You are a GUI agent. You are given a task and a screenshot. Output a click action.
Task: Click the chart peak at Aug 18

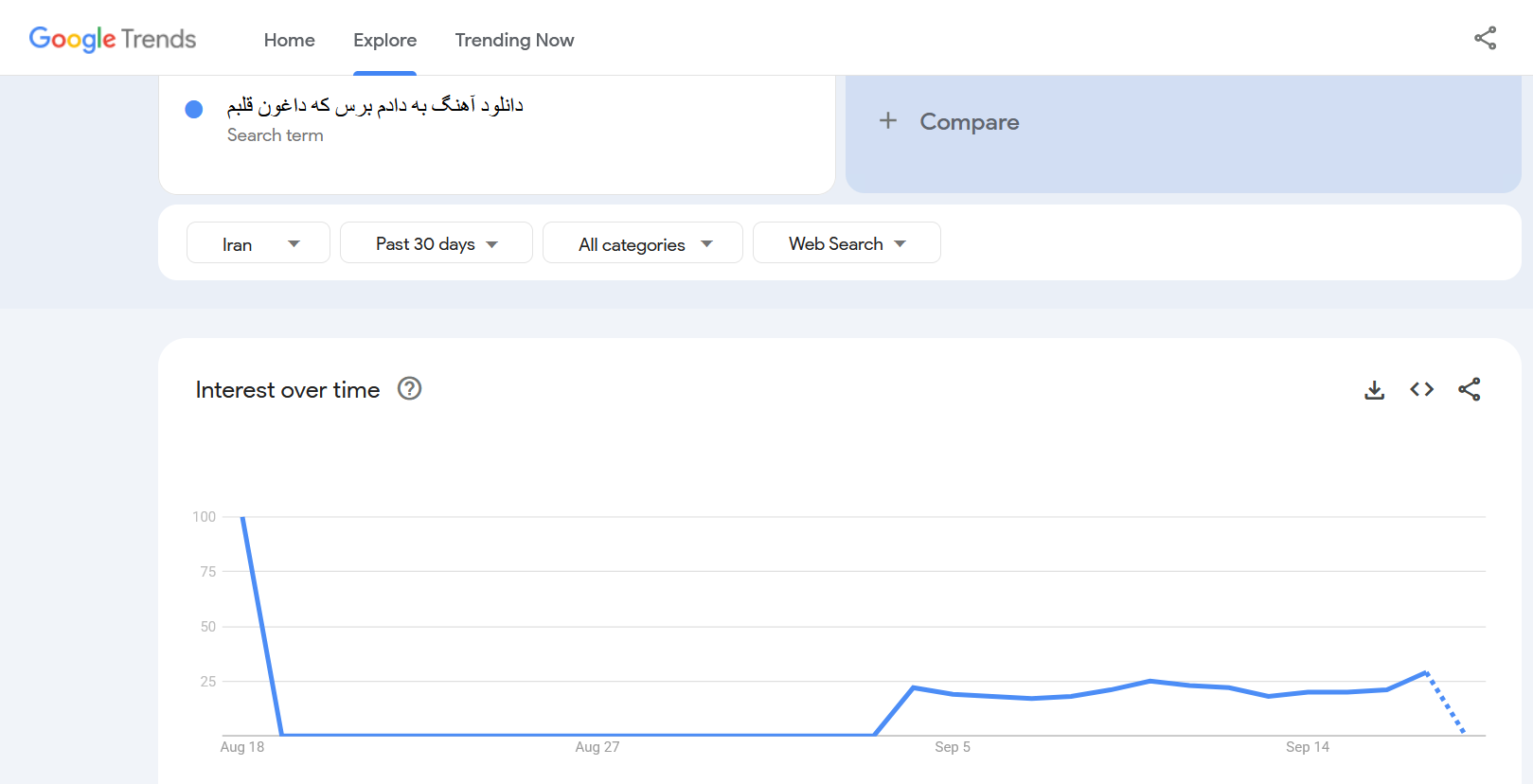(243, 518)
